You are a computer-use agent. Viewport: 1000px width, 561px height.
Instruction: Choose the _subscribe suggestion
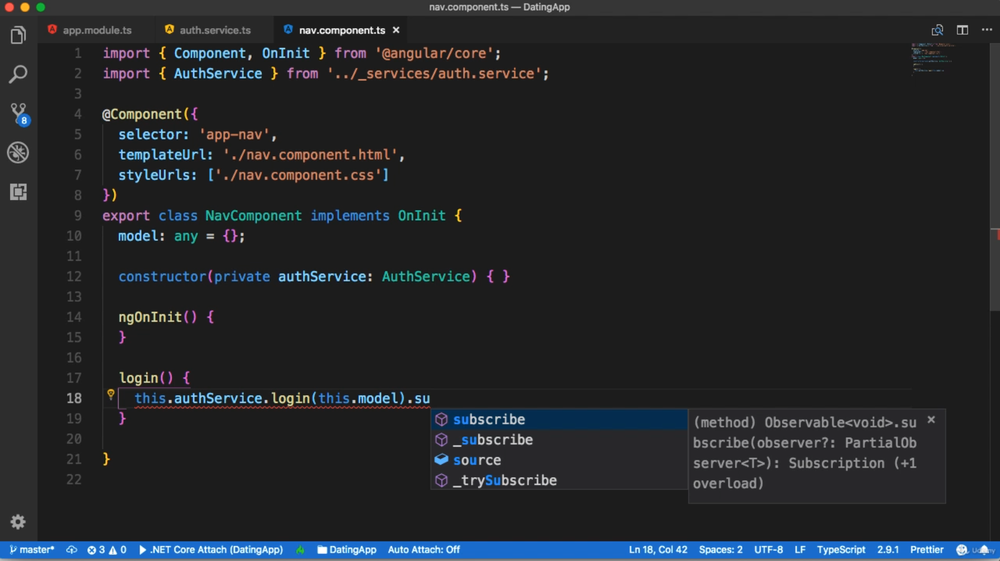point(559,440)
